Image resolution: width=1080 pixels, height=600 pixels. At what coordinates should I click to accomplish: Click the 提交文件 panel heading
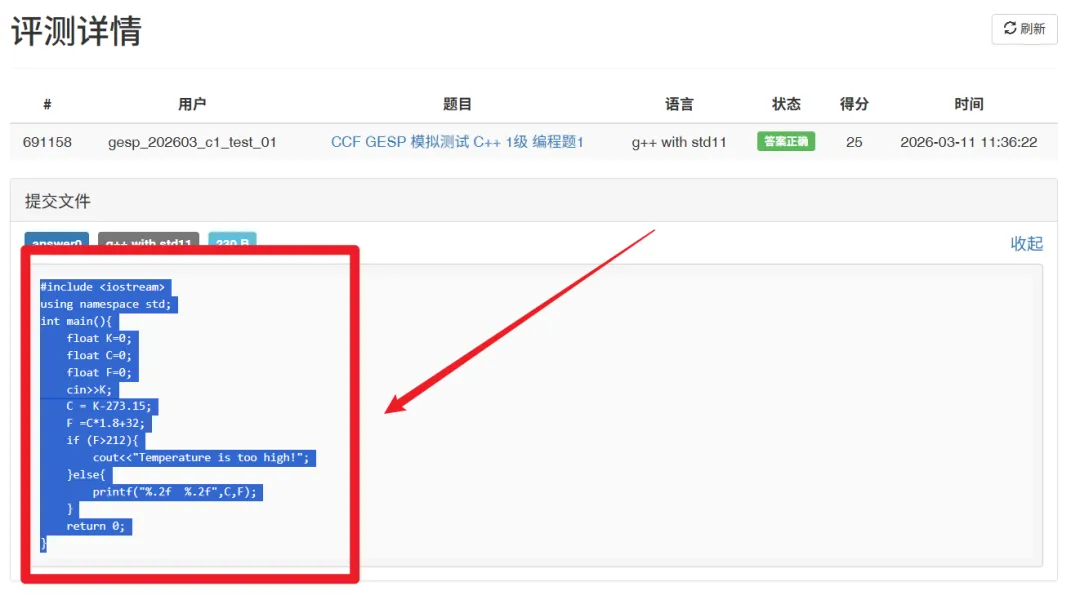(58, 201)
